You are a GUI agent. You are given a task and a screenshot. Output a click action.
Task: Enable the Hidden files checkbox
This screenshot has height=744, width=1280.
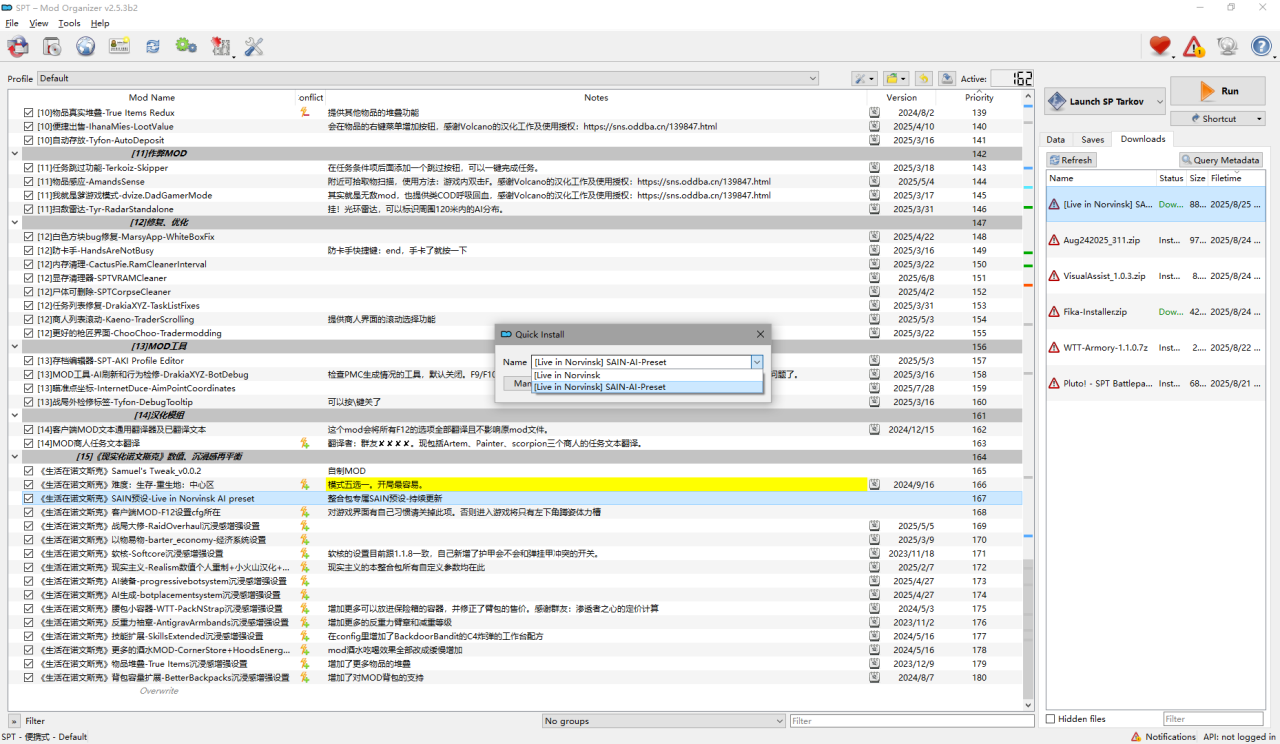tap(1051, 719)
